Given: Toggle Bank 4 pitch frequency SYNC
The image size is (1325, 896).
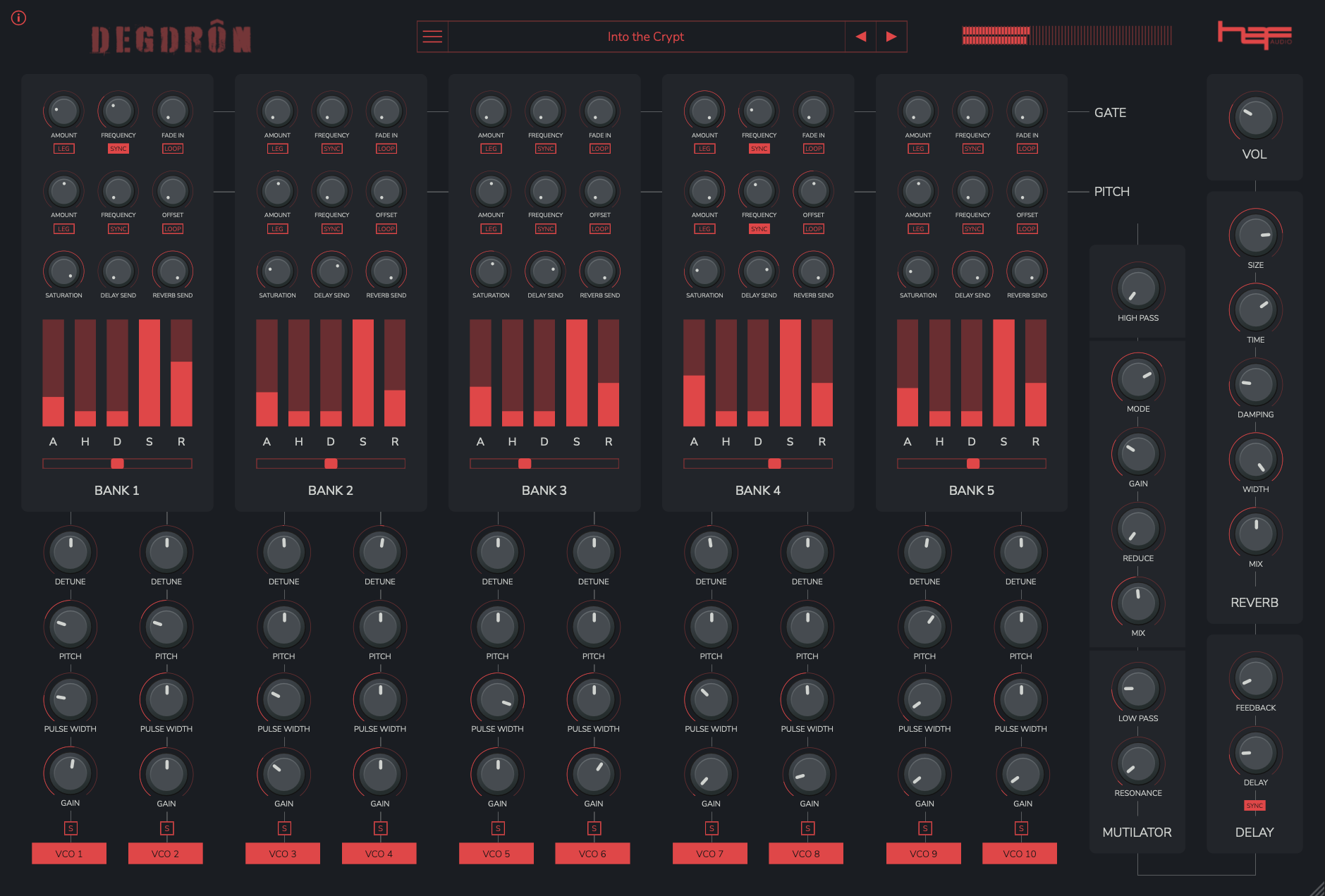Looking at the screenshot, I should click(x=759, y=229).
